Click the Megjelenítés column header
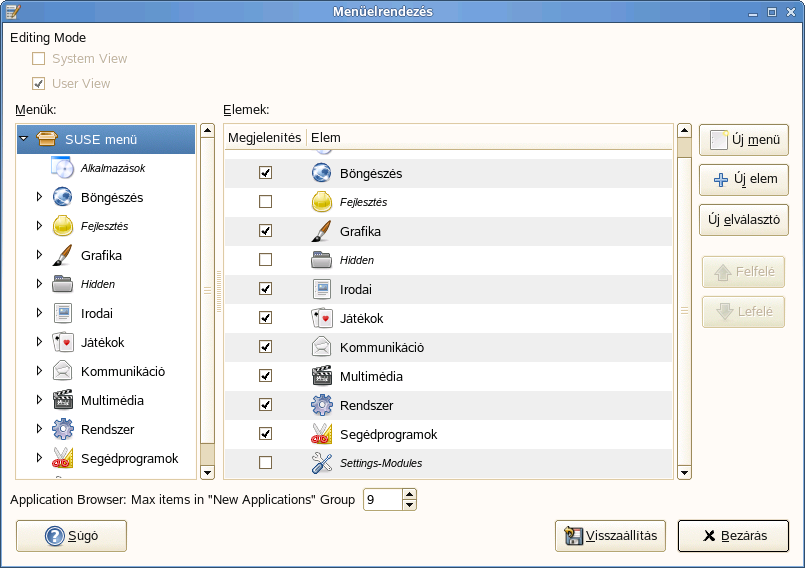Screen dimensions: 805x568 [x=265, y=138]
